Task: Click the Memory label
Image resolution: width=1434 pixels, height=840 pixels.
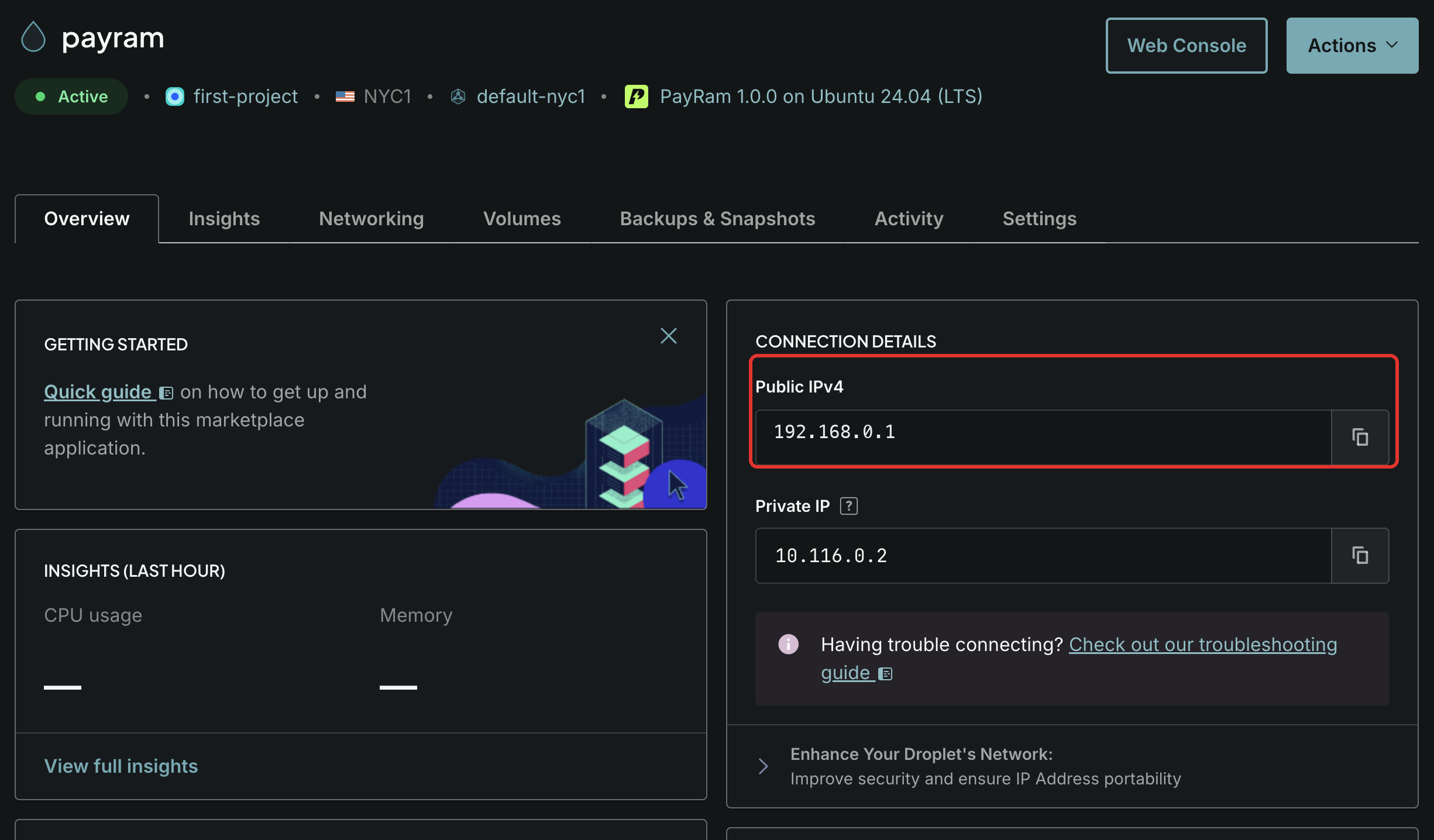Action: (416, 615)
